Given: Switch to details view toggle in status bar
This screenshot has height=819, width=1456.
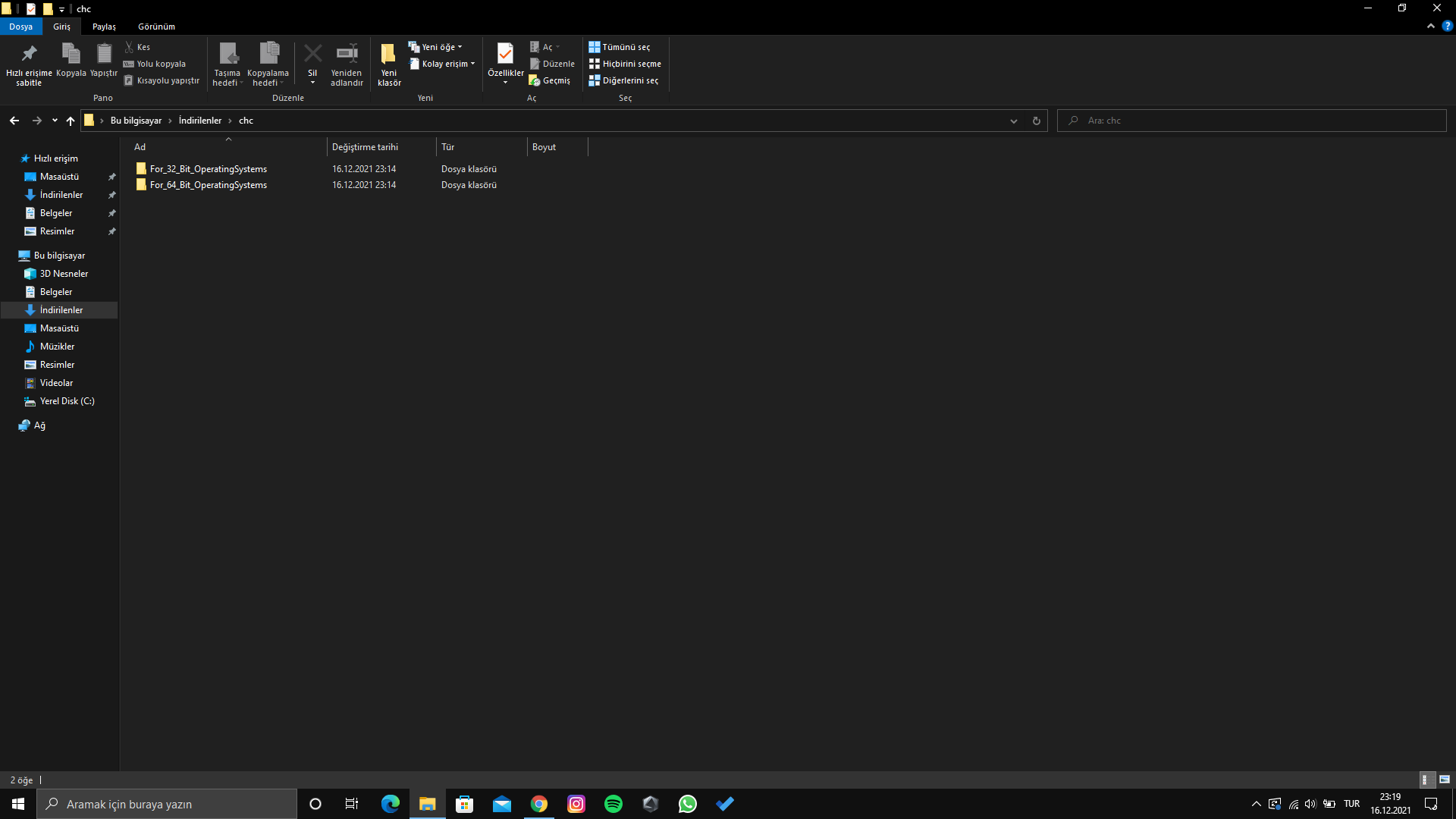Looking at the screenshot, I should click(x=1425, y=780).
